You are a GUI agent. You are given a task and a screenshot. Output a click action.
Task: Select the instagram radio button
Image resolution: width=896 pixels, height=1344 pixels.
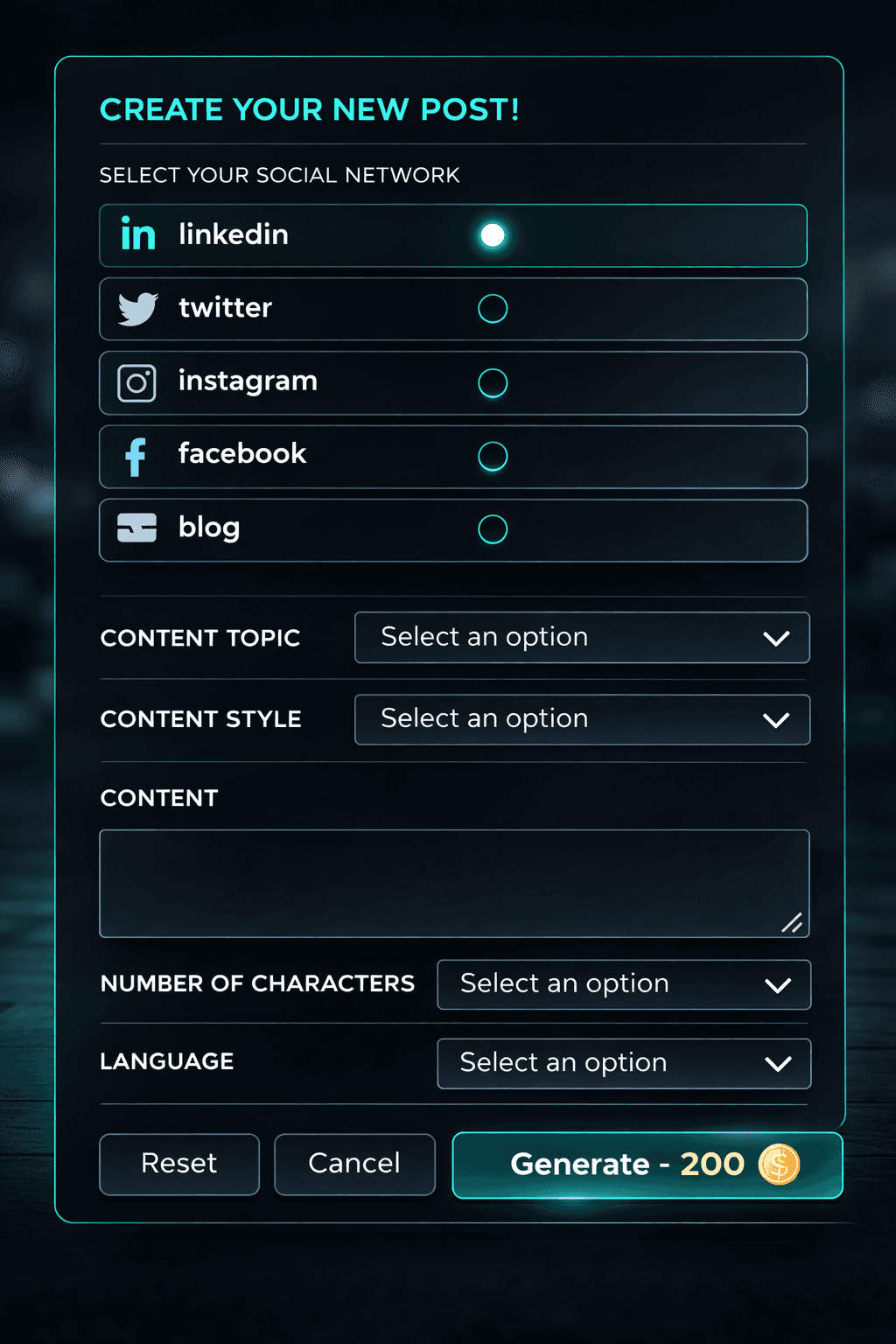(x=493, y=382)
